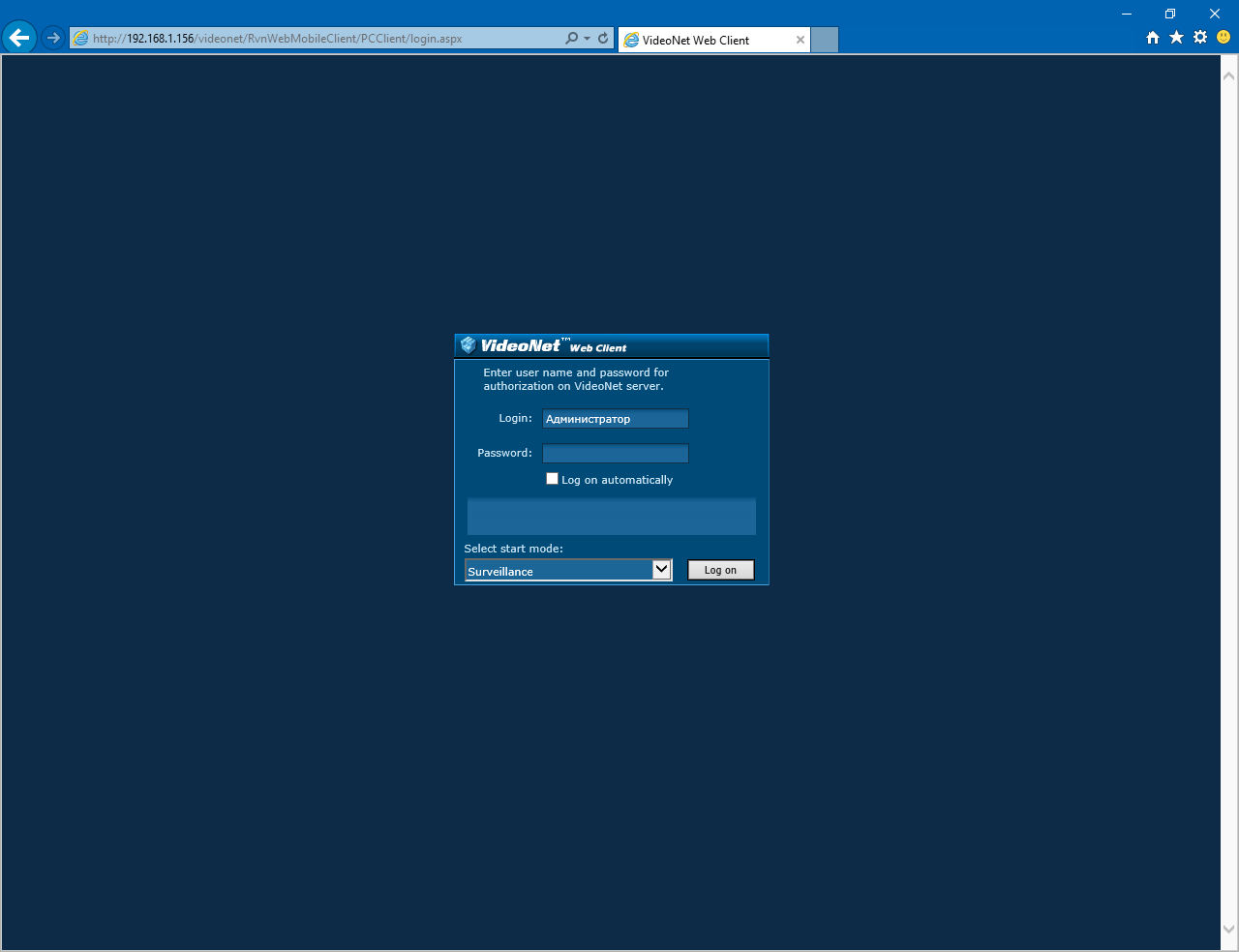Viewport: 1239px width, 952px height.
Task: Click the smiley feedback icon
Action: tap(1224, 38)
